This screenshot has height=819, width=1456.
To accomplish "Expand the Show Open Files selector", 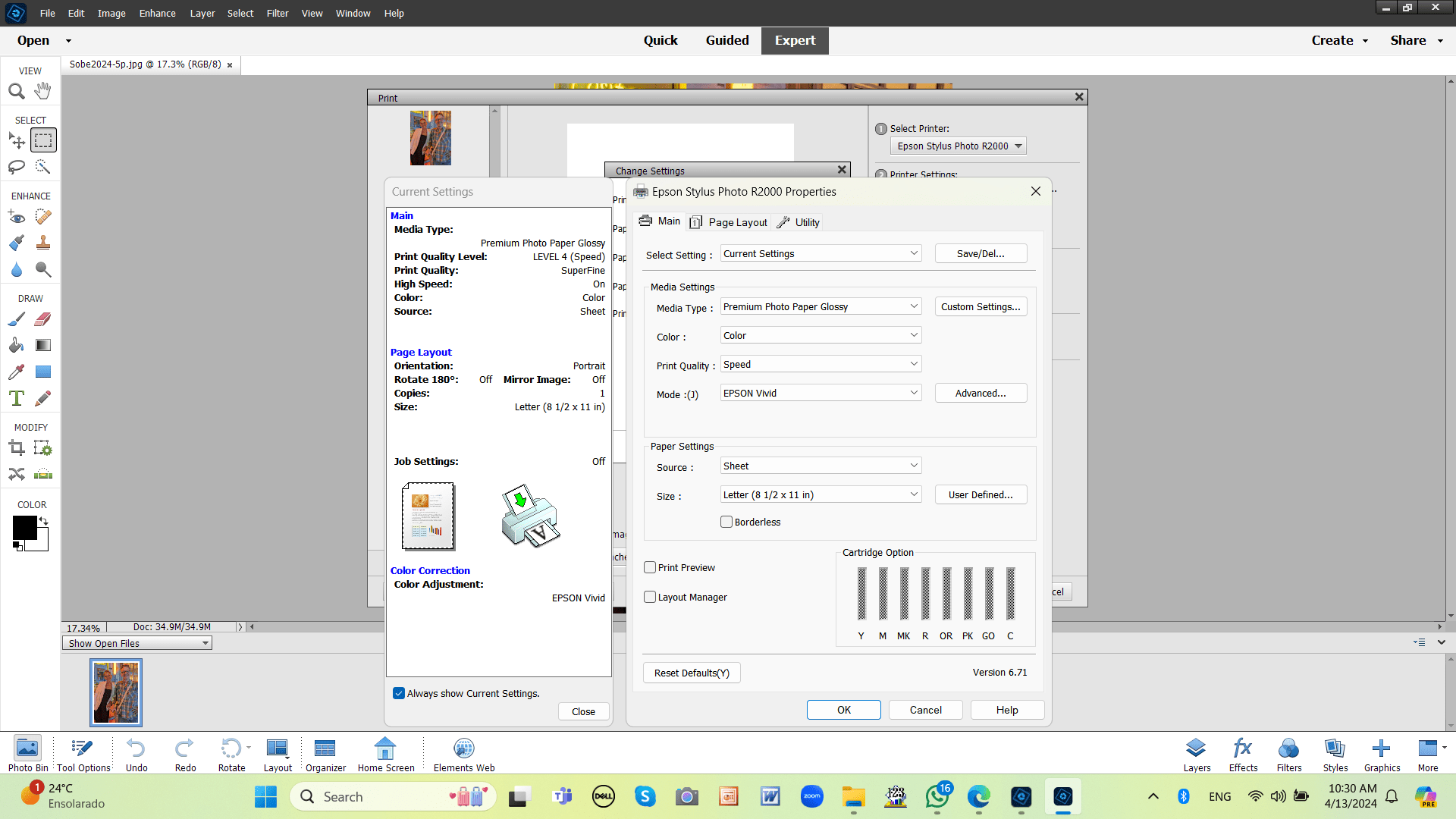I will 204,642.
